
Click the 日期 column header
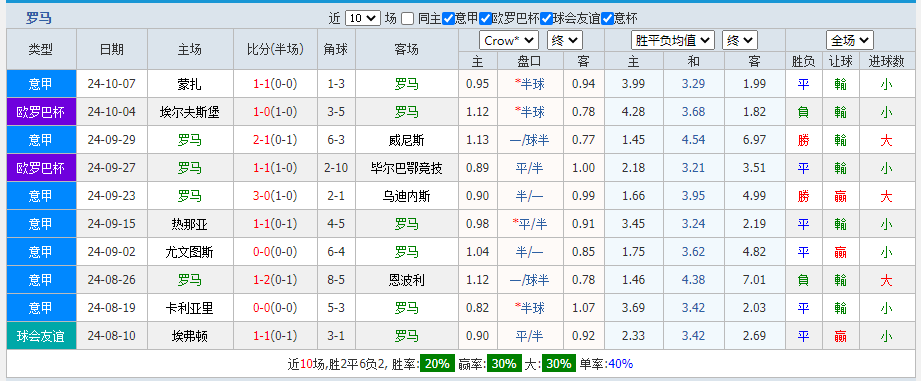tap(112, 49)
